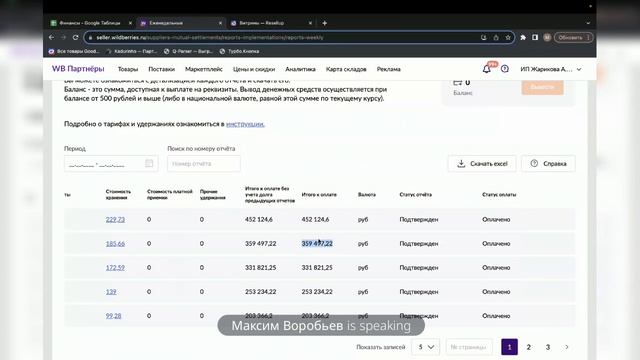This screenshot has width=640, height=360.
Task: Close the Финансы Google Таблицы tab
Action: 130,23
